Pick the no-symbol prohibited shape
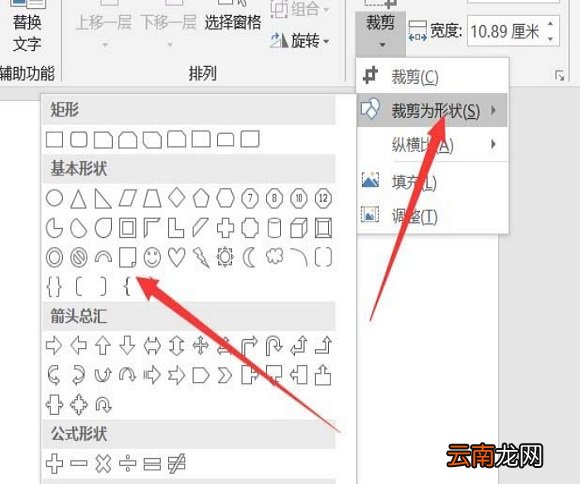 click(x=78, y=257)
